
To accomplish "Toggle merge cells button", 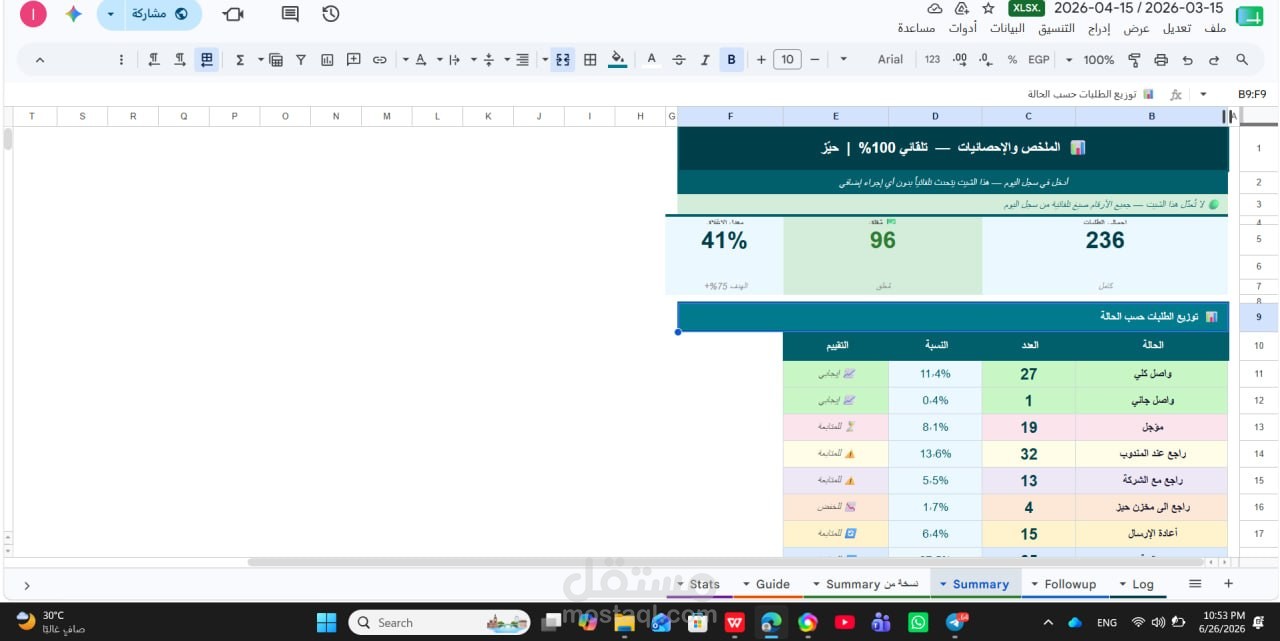I will tap(563, 60).
